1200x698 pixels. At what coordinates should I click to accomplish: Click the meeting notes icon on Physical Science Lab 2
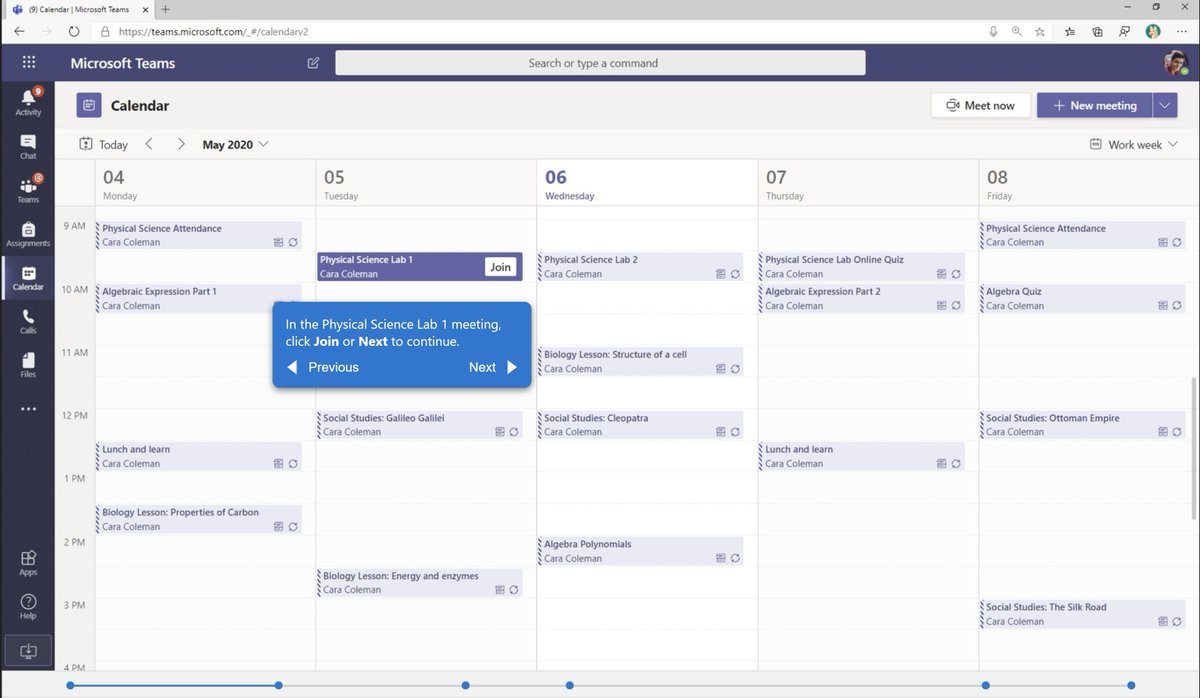[x=721, y=273]
